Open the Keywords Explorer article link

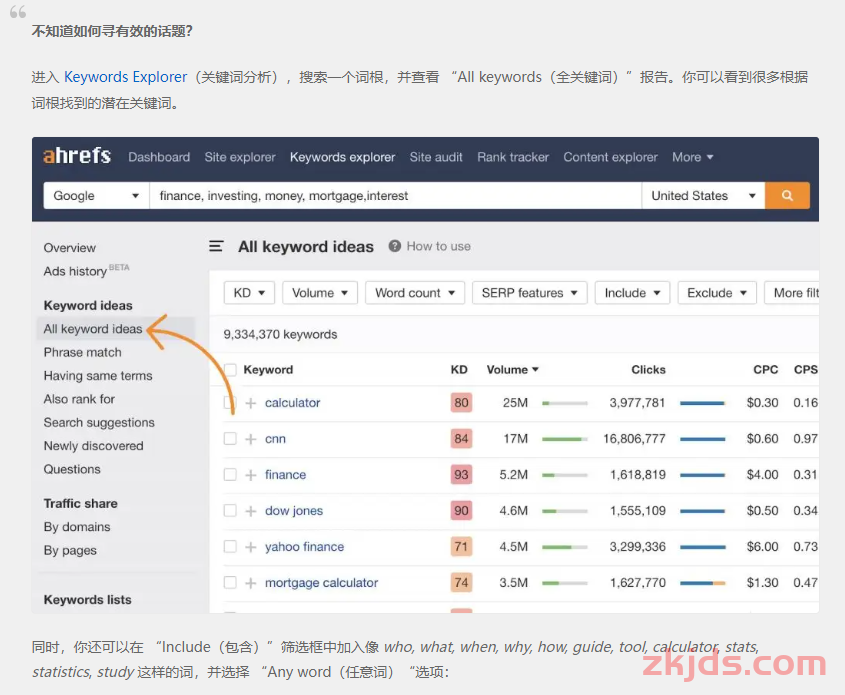[x=126, y=77]
